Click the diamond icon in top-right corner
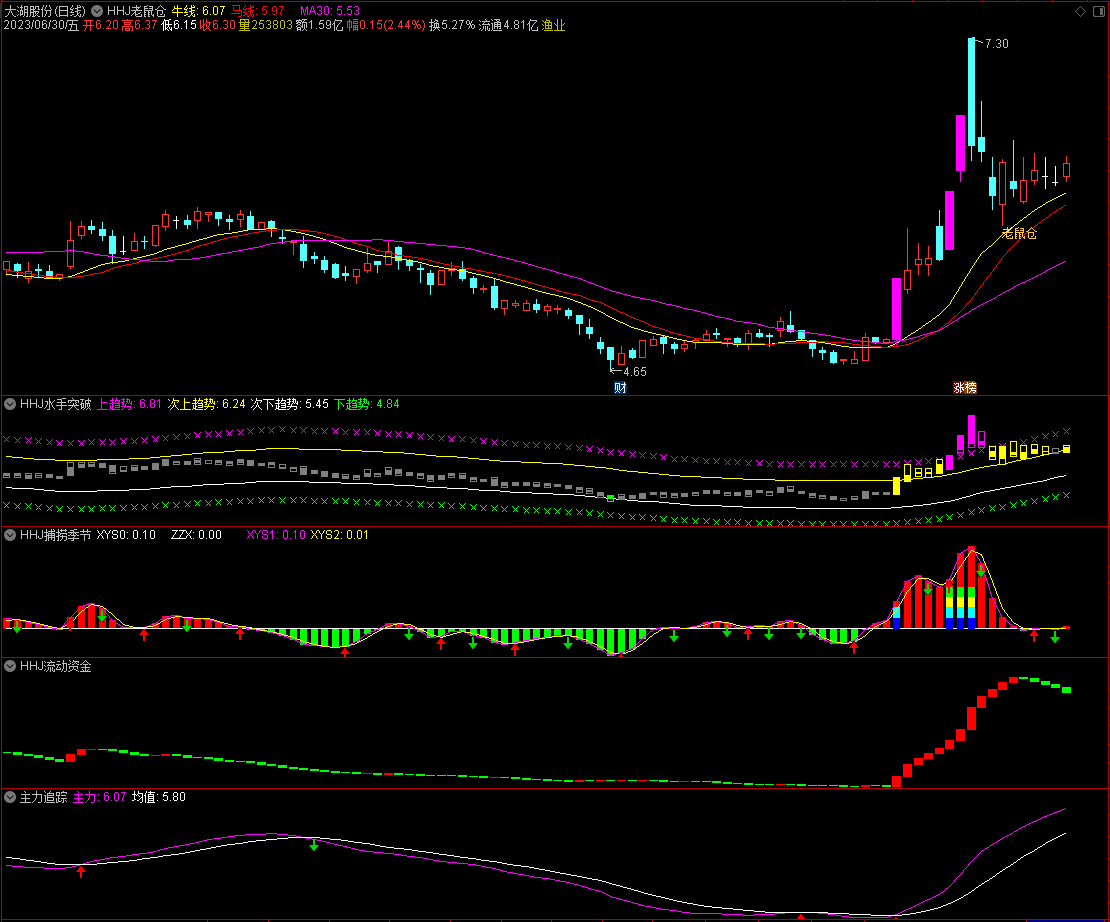 pos(1079,11)
